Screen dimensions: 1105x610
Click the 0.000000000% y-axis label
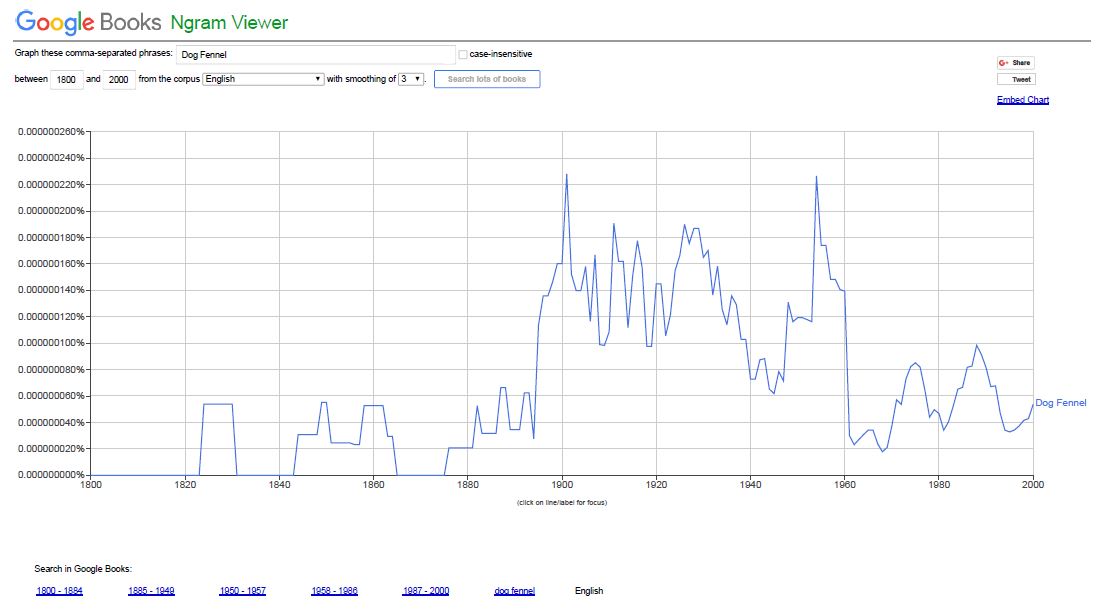coord(51,475)
